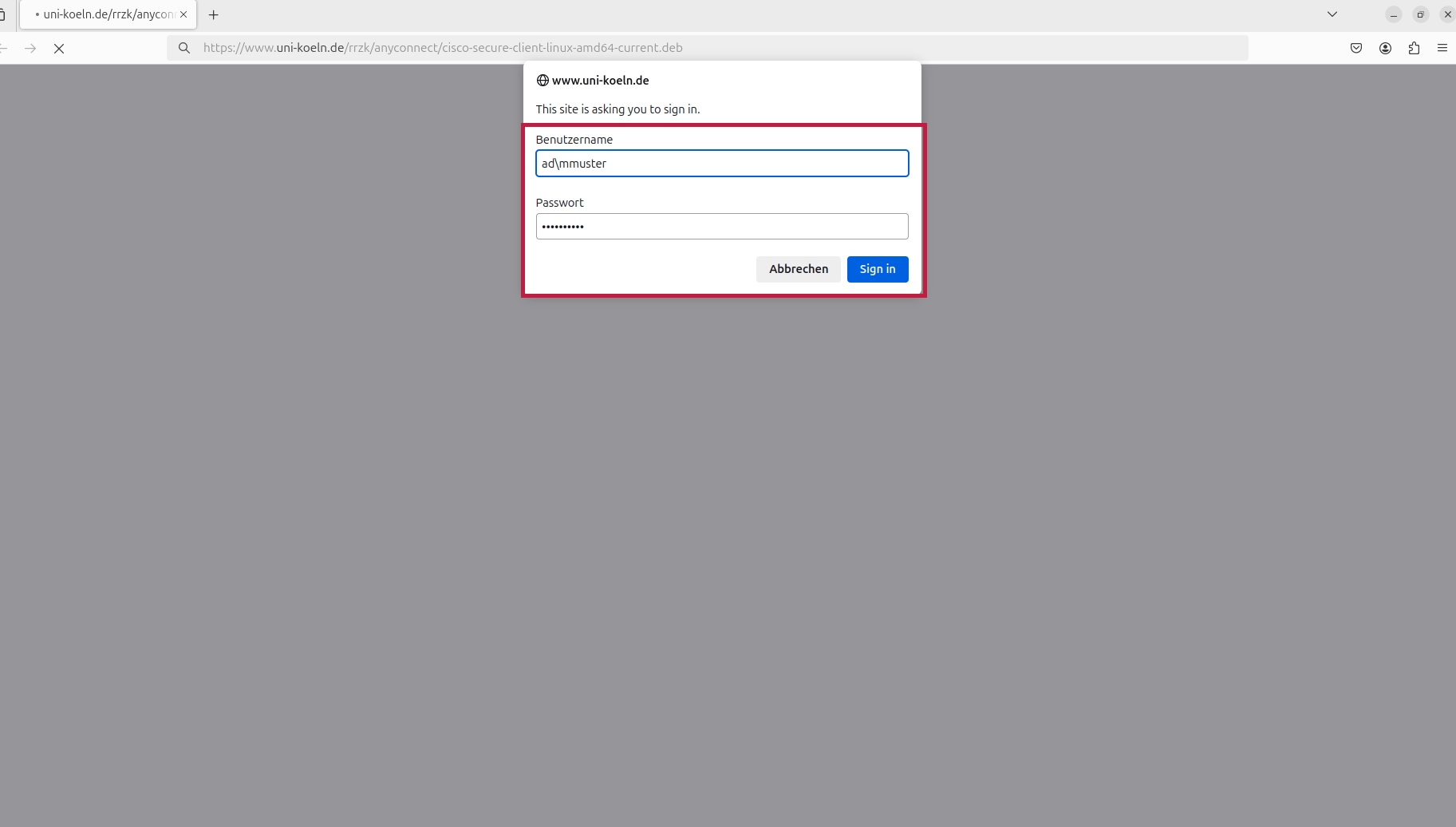
Task: Click the Sign in button
Action: click(x=878, y=269)
